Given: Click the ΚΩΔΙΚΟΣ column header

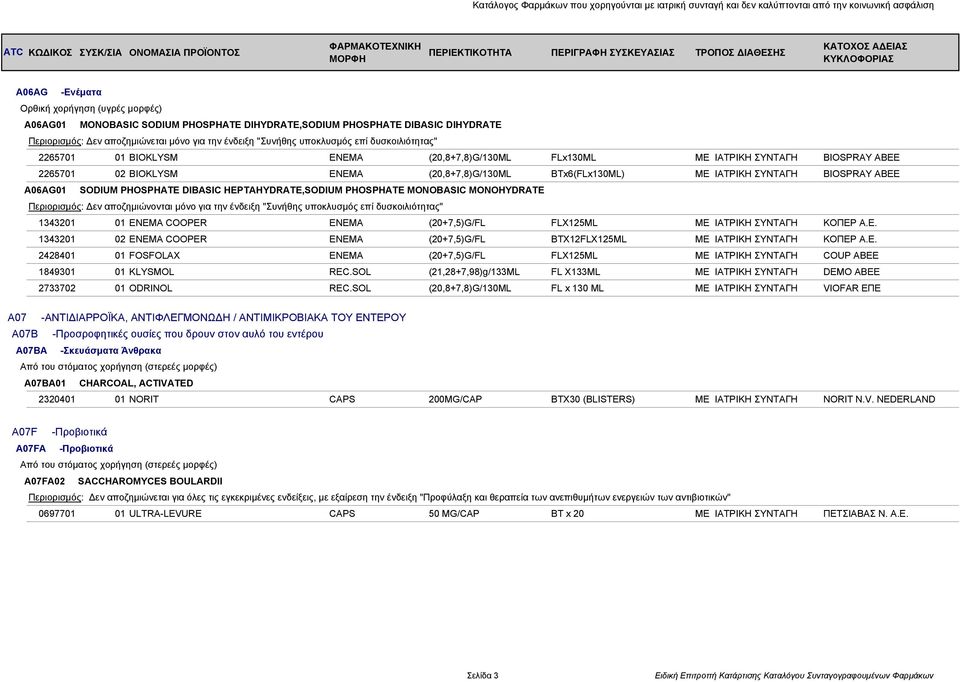Looking at the screenshot, I should [50, 53].
